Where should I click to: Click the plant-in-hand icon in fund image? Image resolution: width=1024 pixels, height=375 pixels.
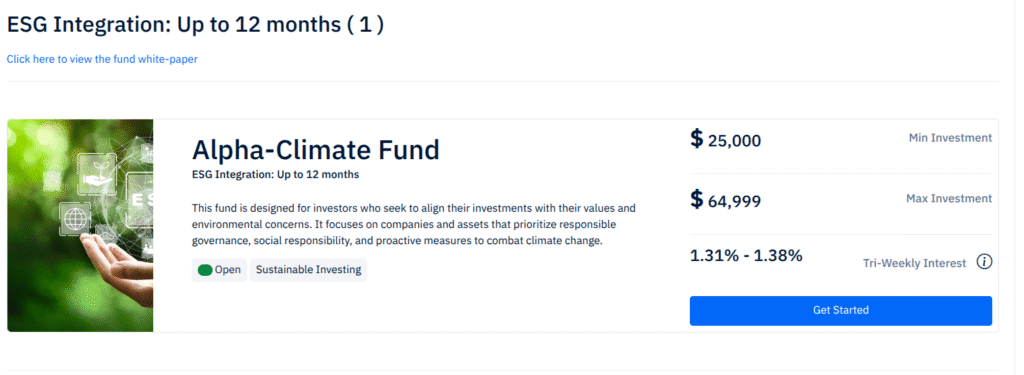point(97,172)
